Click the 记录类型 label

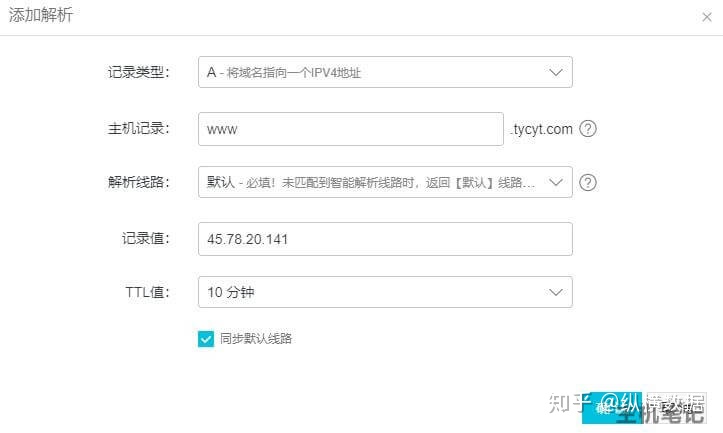[x=139, y=72]
